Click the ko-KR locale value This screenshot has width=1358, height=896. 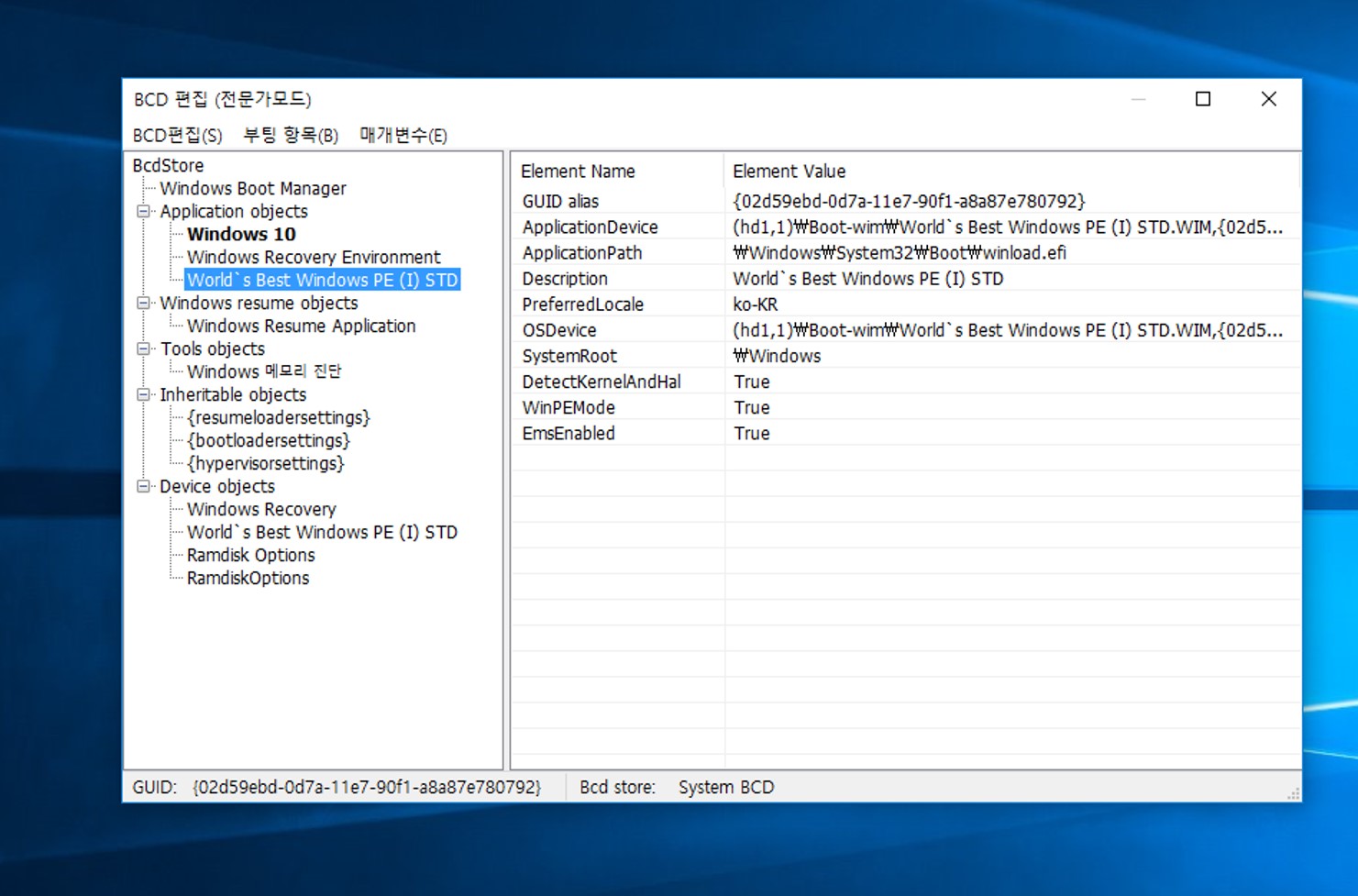756,304
